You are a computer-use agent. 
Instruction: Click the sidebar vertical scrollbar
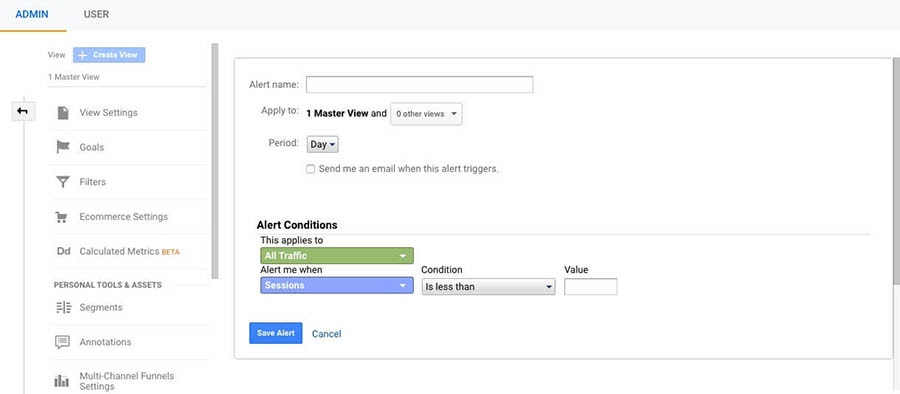coord(215,161)
